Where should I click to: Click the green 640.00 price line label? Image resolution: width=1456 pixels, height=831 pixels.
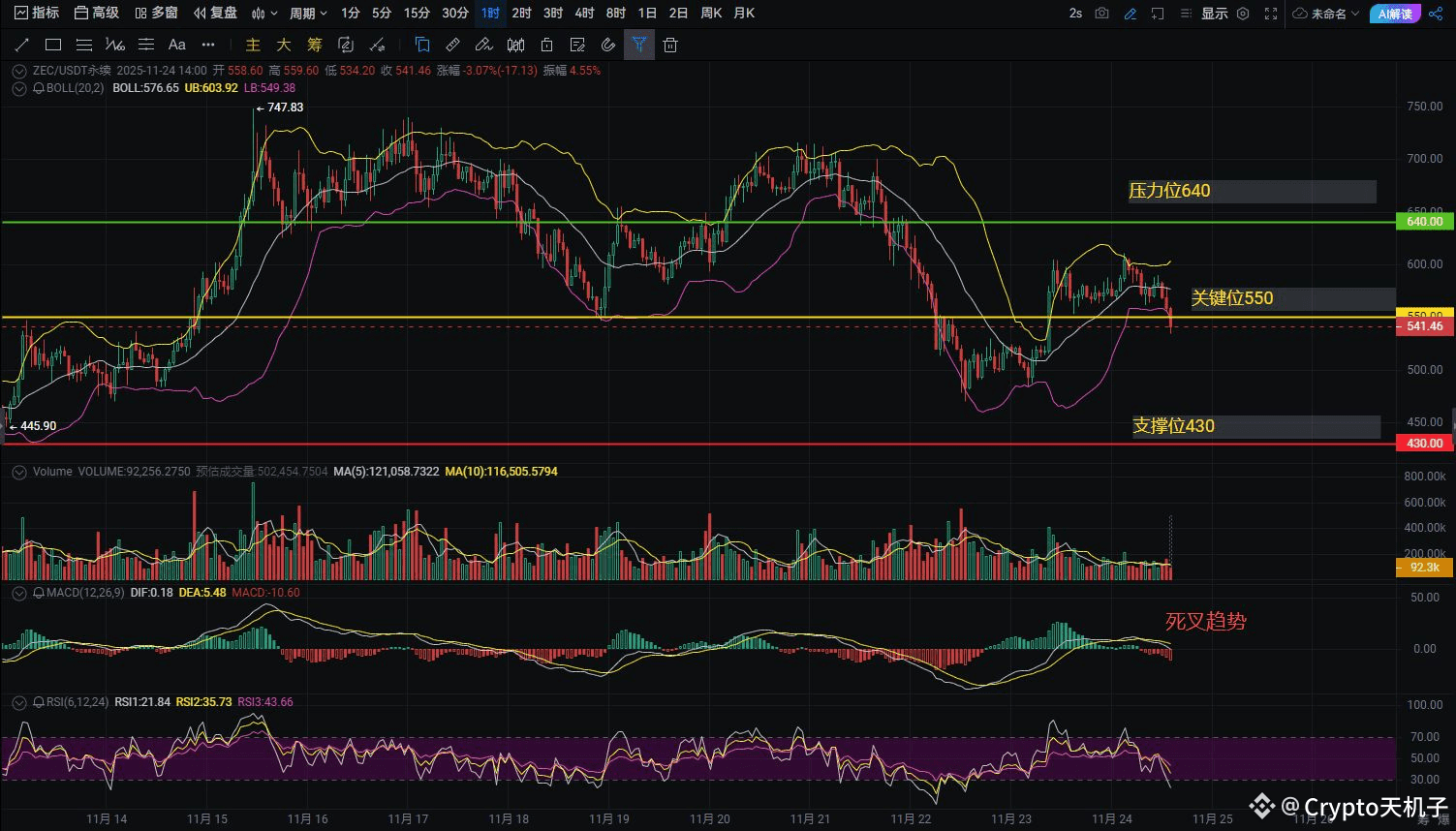(x=1424, y=222)
